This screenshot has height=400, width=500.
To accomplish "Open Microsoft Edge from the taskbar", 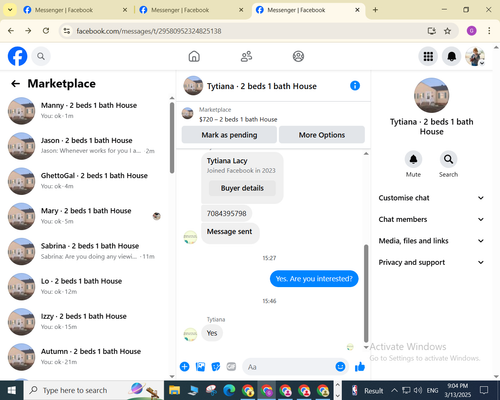I will (x=229, y=390).
